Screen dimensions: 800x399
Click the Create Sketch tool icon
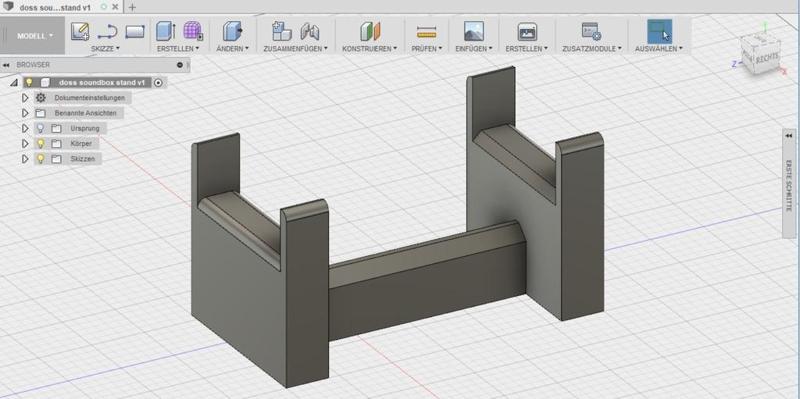coord(80,32)
